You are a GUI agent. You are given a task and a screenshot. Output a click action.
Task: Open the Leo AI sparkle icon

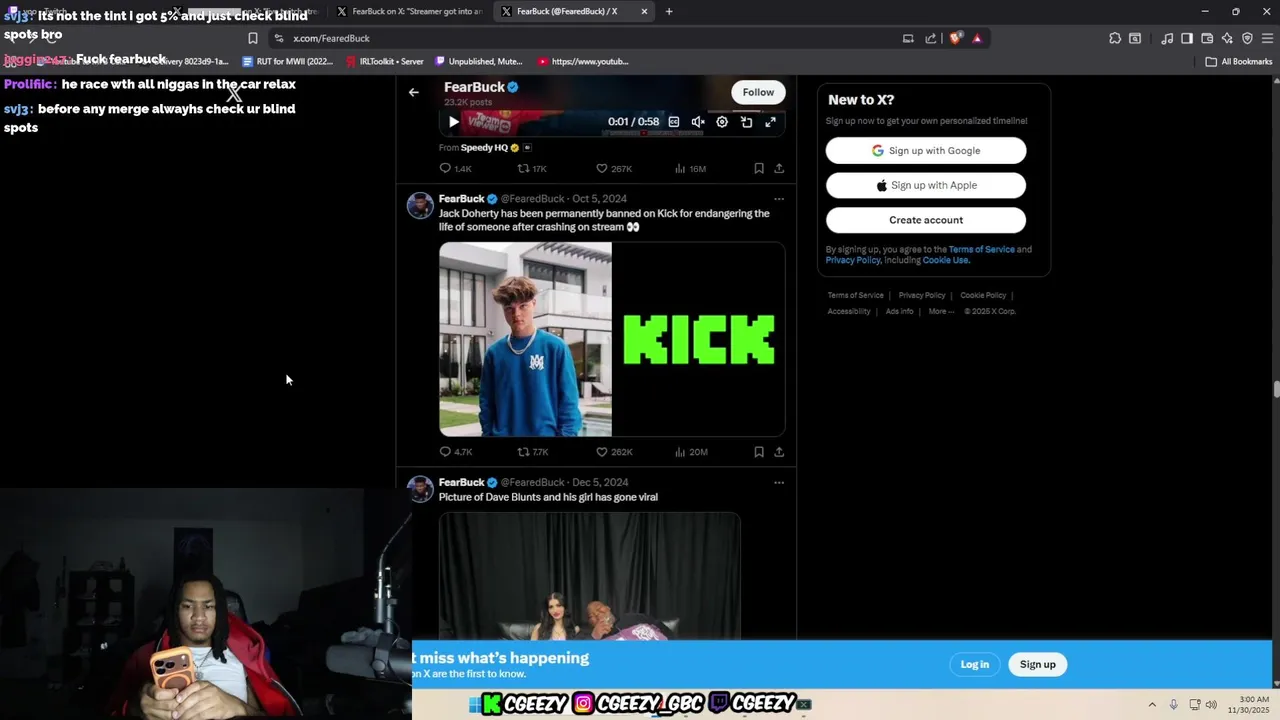coord(1227,38)
